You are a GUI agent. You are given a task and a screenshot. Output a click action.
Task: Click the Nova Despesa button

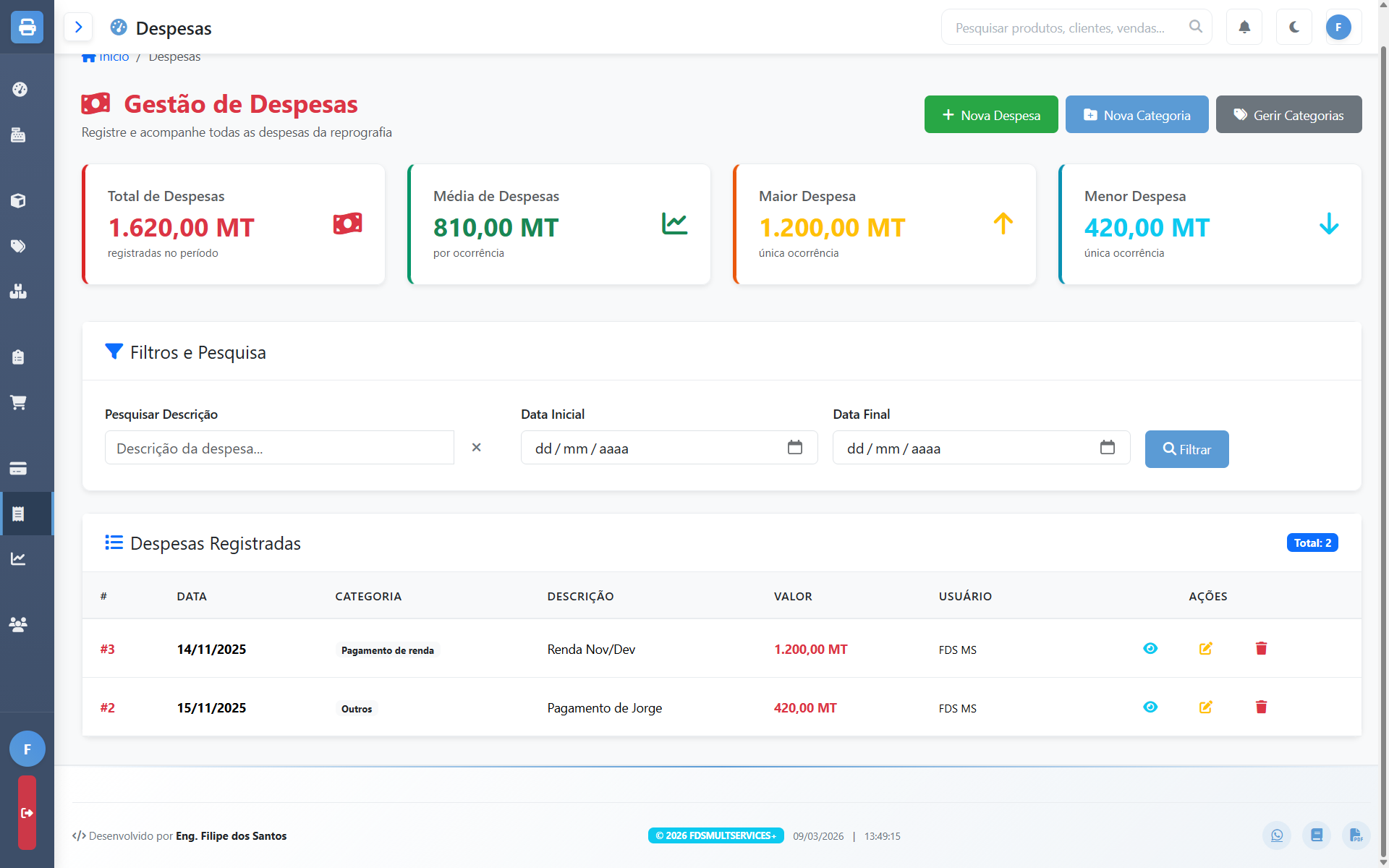pyautogui.click(x=990, y=115)
